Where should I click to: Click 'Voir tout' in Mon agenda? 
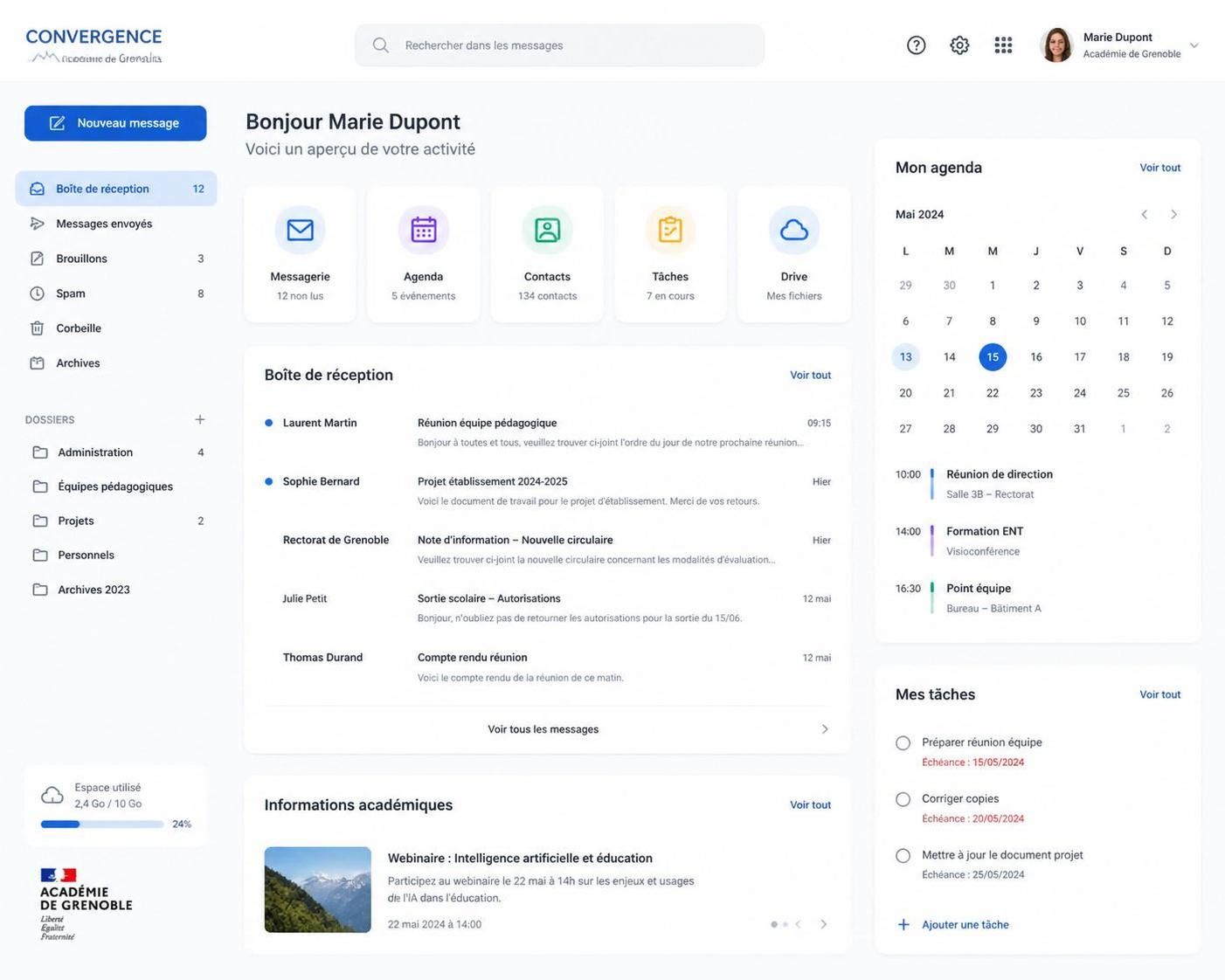point(1159,168)
